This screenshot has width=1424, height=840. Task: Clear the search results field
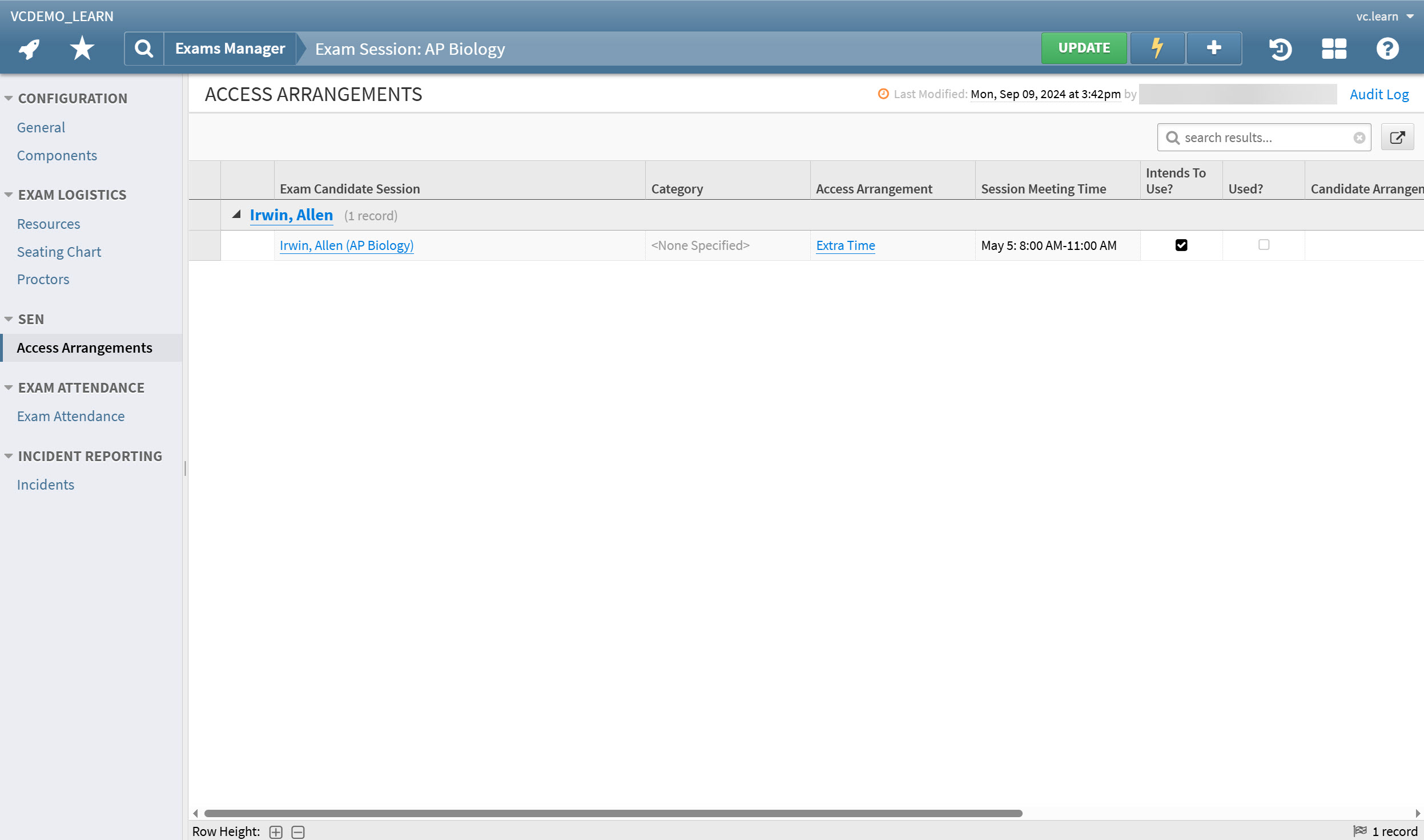pos(1359,138)
